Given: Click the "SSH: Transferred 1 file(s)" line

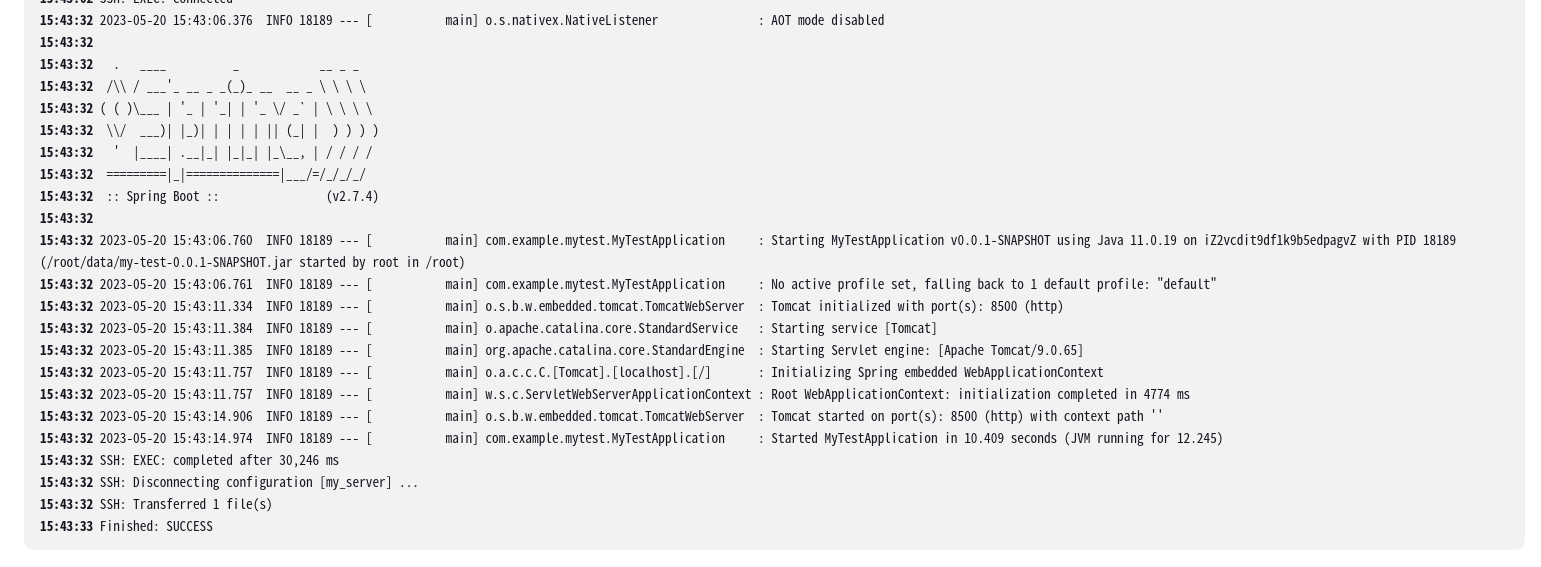Looking at the screenshot, I should 186,505.
